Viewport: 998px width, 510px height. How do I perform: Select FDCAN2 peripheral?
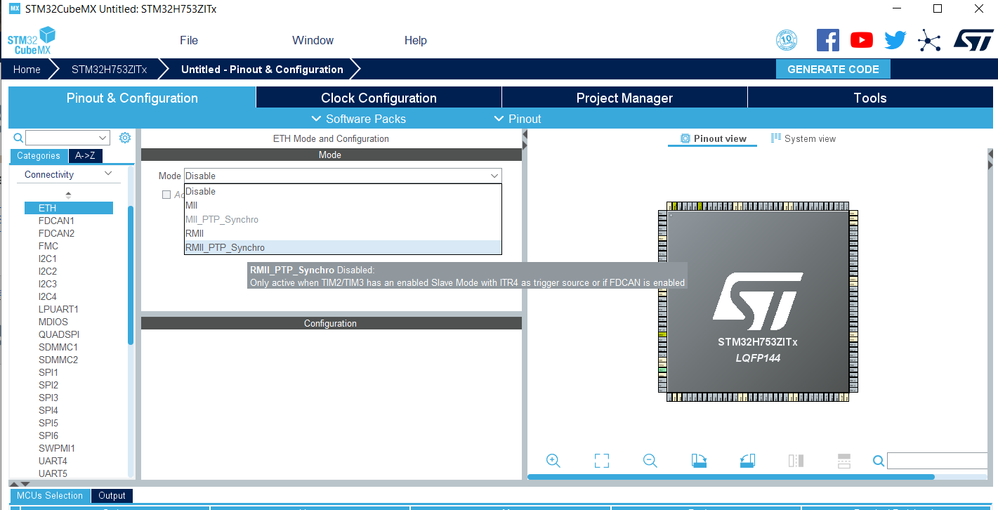pyautogui.click(x=56, y=233)
